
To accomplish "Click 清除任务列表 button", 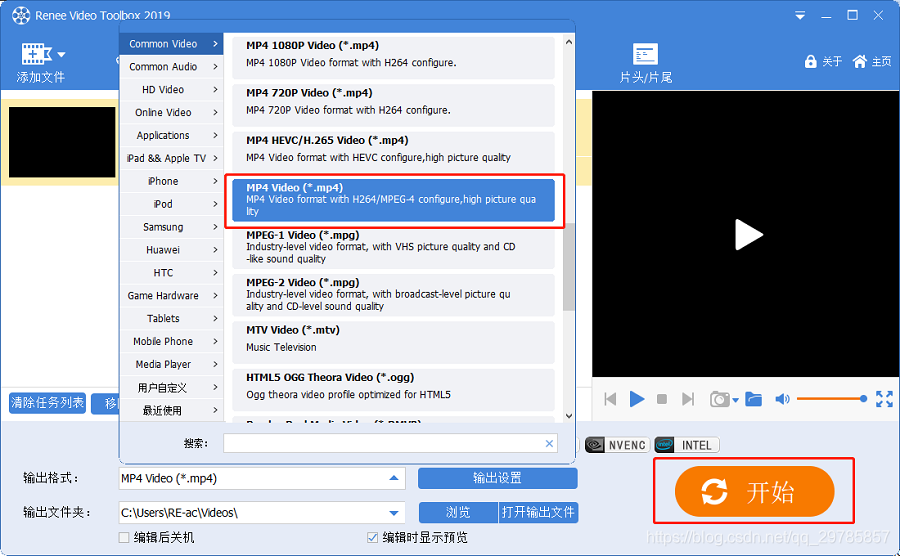I will click(48, 403).
